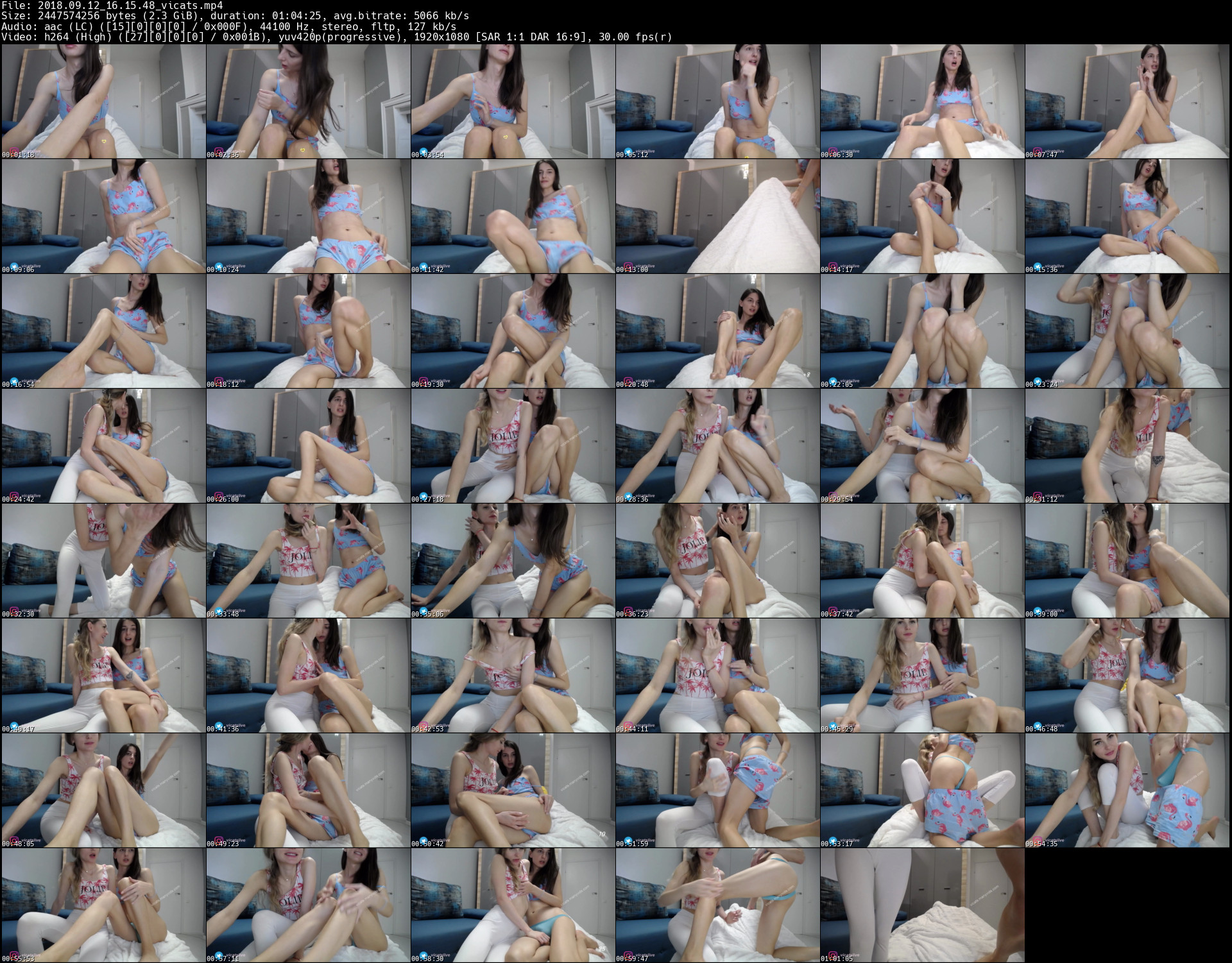Open the thumbnail marked 00:50:42
The height and width of the screenshot is (963, 1232).
[x=513, y=790]
